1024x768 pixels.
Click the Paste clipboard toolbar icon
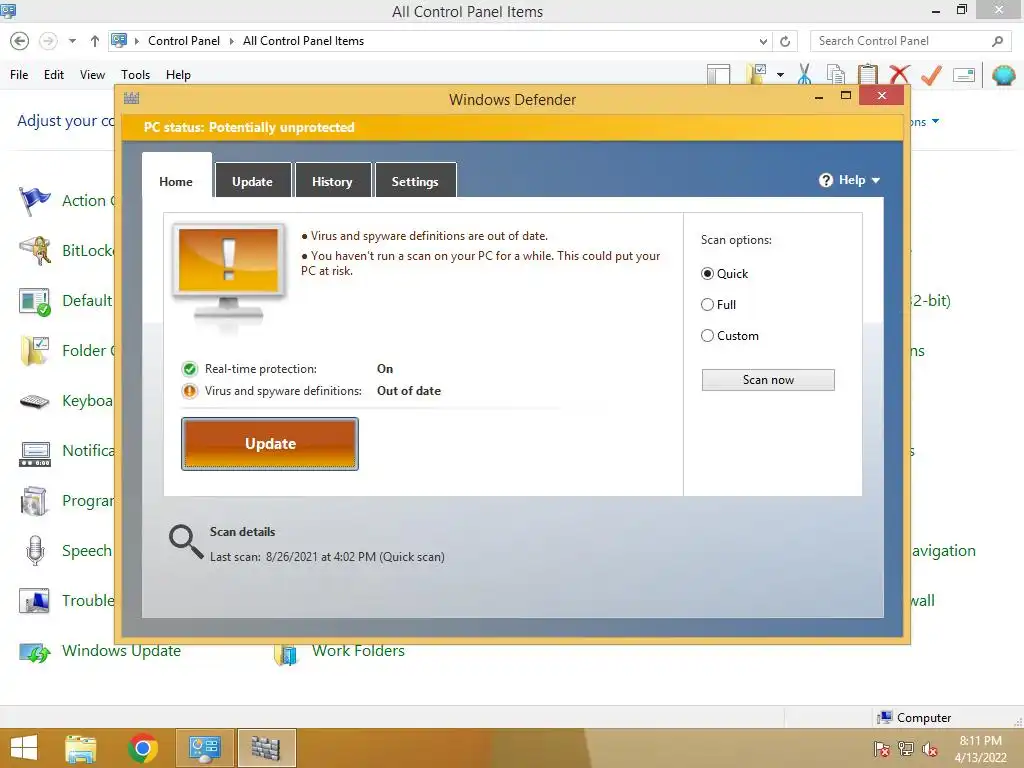[867, 74]
